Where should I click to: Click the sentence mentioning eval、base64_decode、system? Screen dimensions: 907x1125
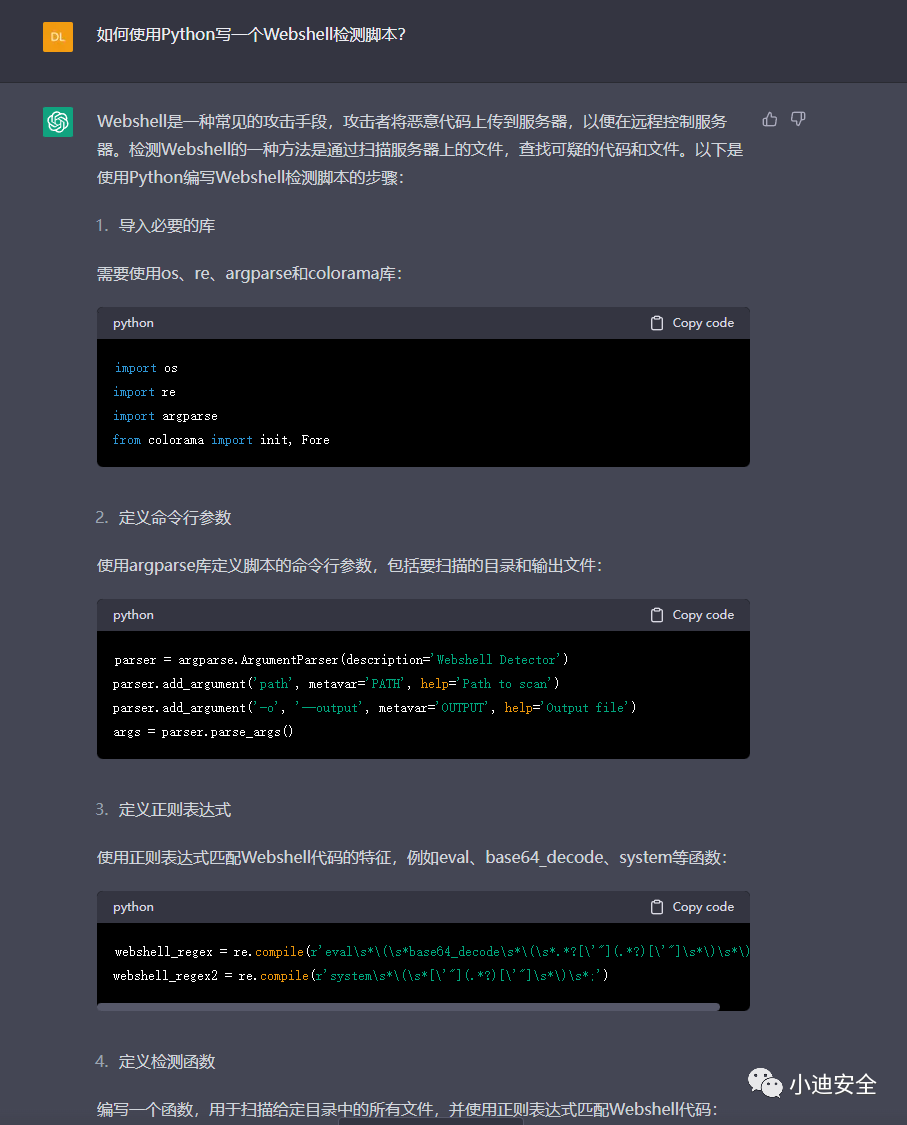click(412, 858)
